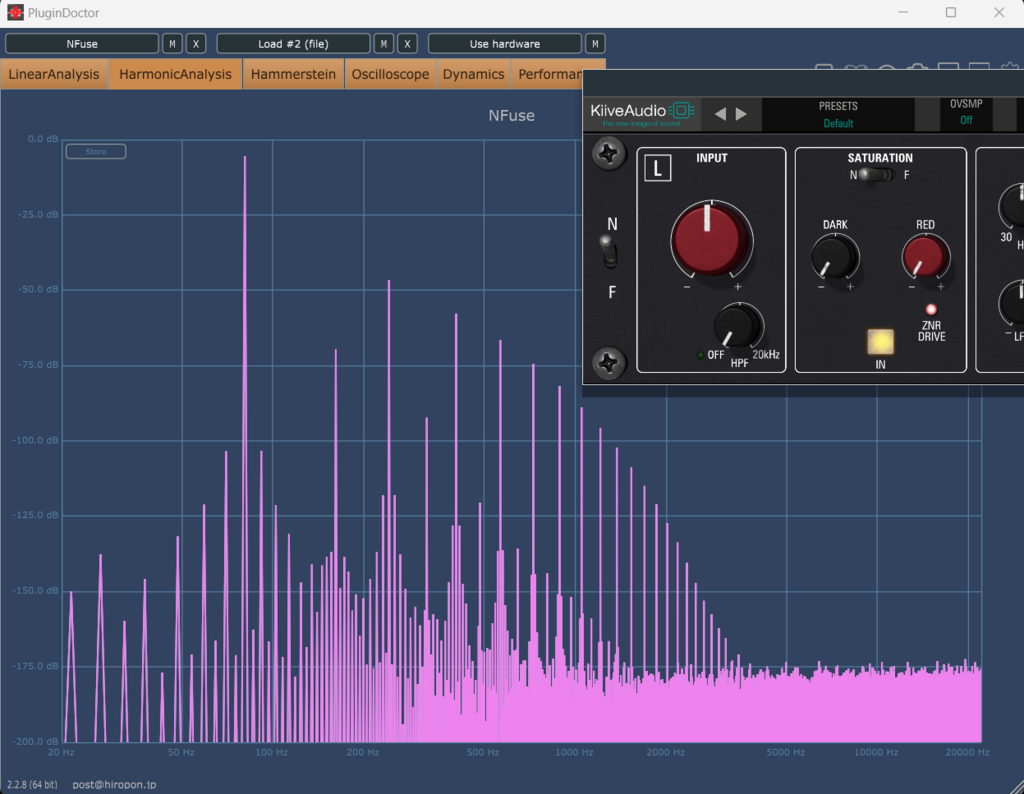Click the Store button on the graph
1024x794 pixels.
pyautogui.click(x=96, y=151)
